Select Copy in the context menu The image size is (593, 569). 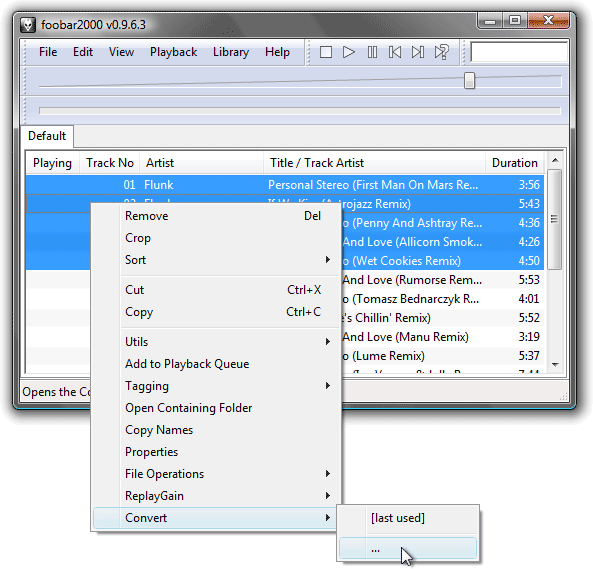(217, 312)
